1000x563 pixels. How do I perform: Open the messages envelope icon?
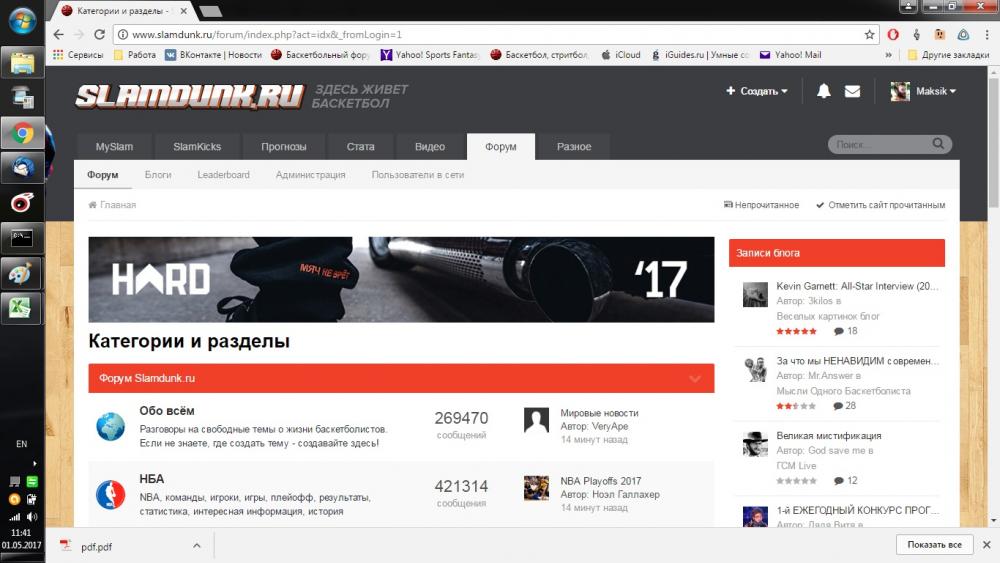coord(852,91)
